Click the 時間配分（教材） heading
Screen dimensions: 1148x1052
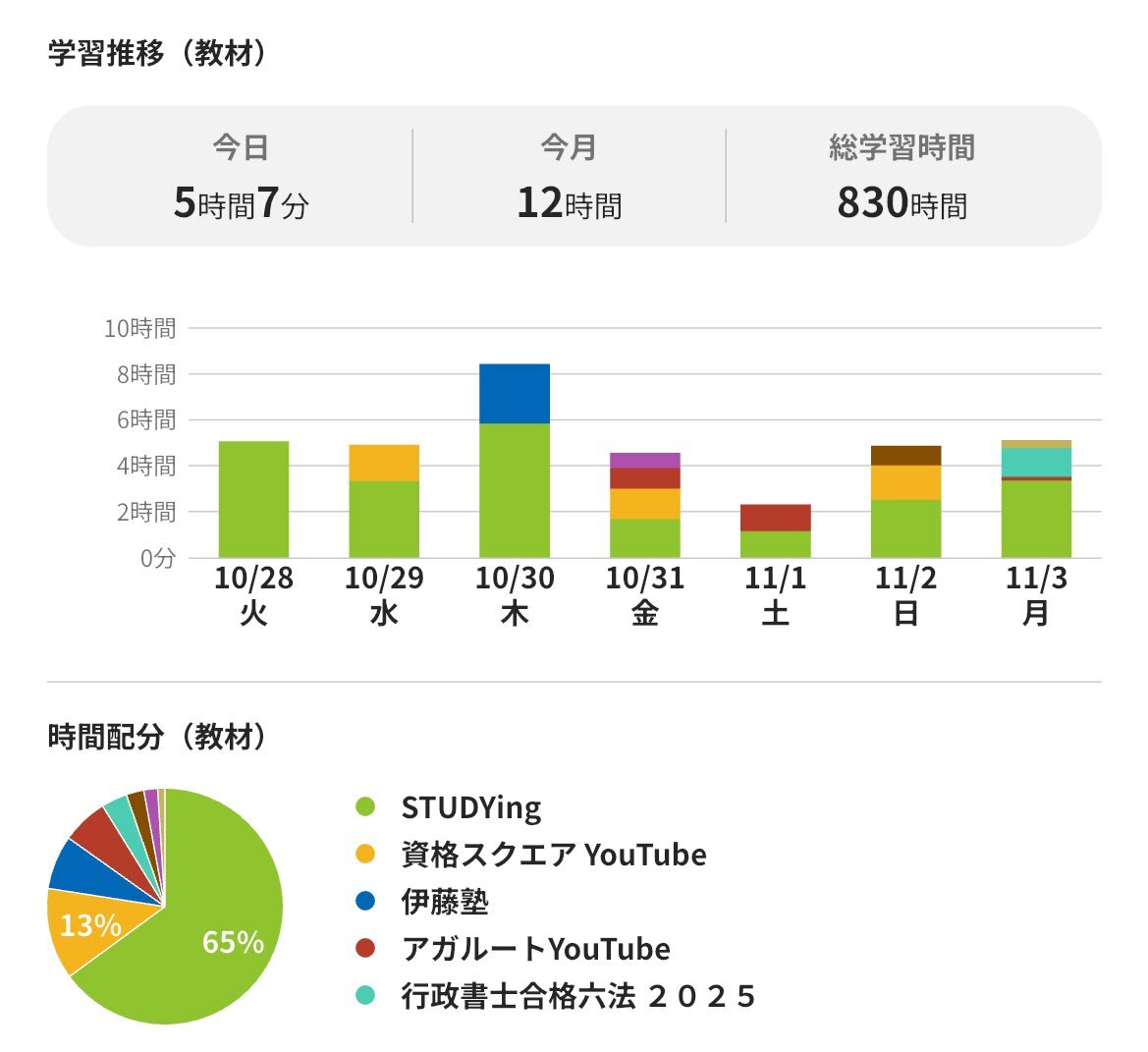159,737
